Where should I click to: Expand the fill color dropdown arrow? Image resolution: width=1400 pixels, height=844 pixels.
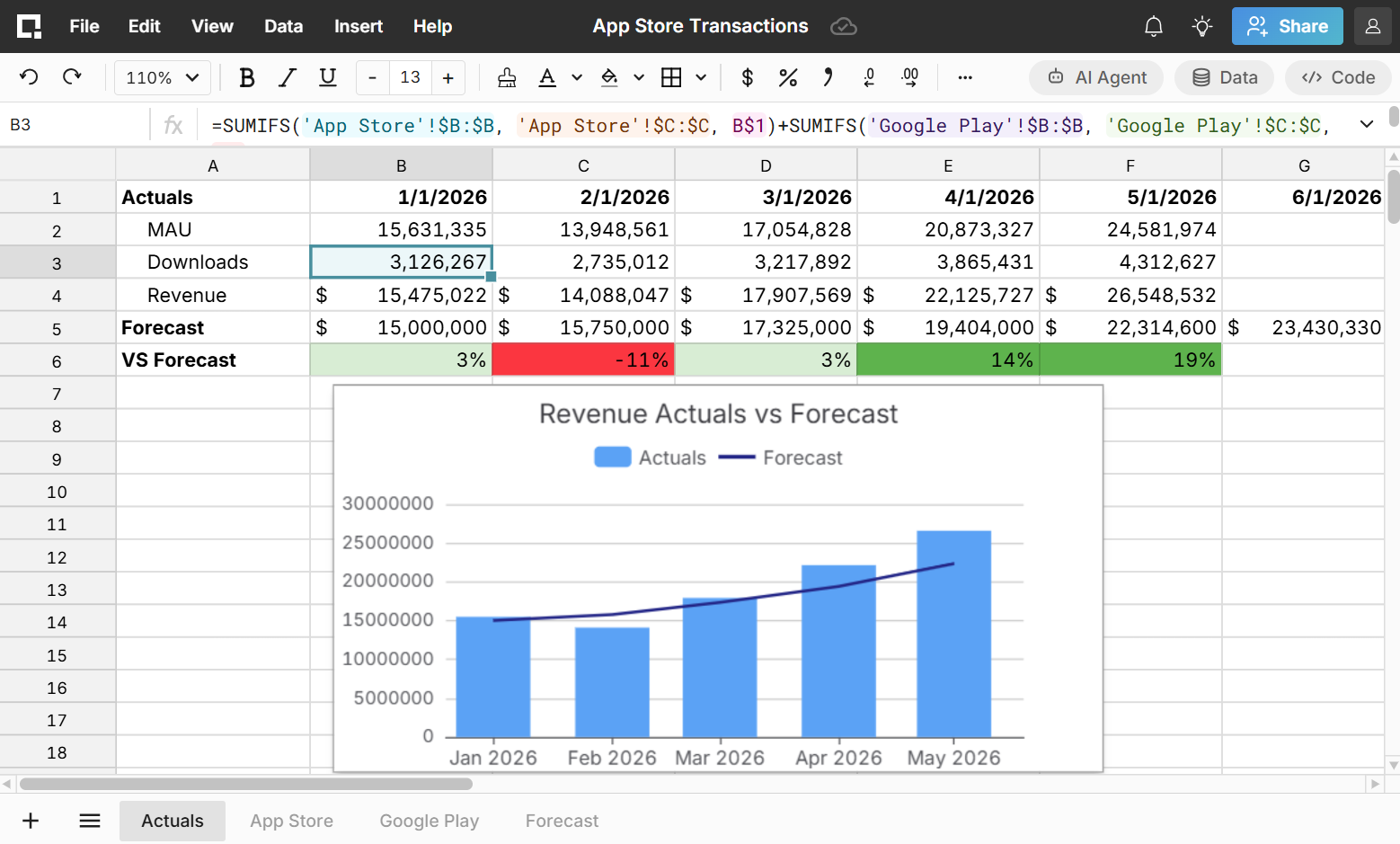click(639, 77)
